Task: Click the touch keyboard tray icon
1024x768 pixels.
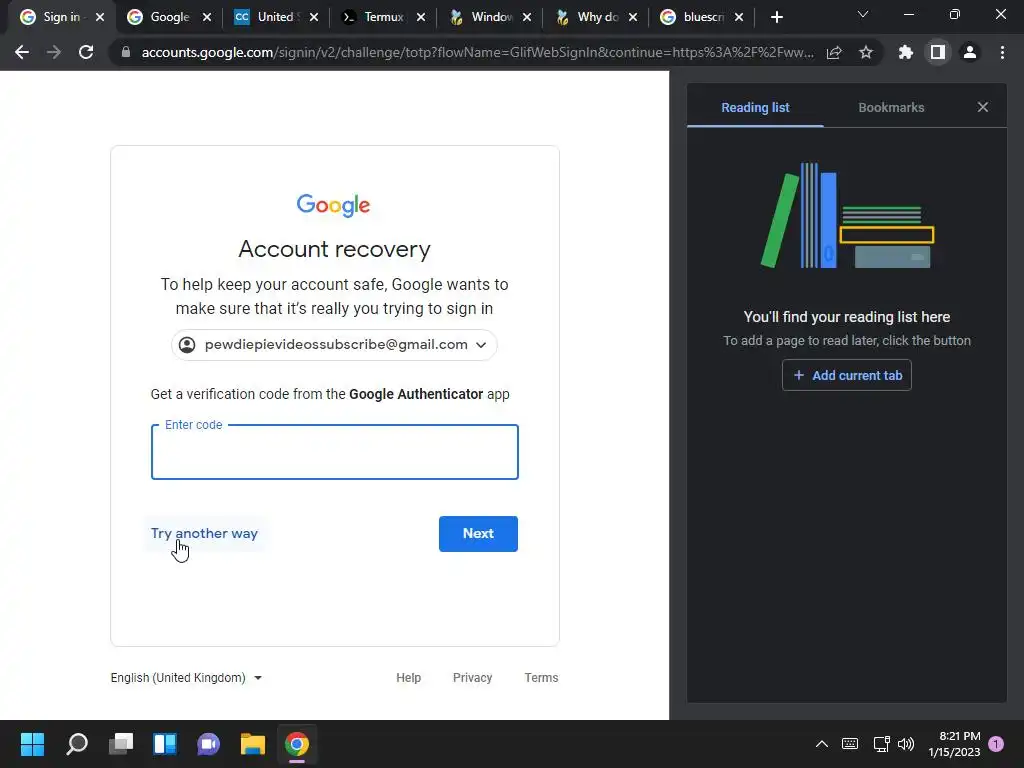Action: point(850,744)
